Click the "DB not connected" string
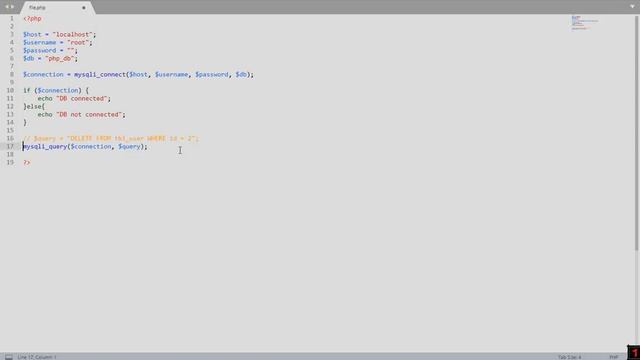Screen dimensions: 640x360 (89, 115)
